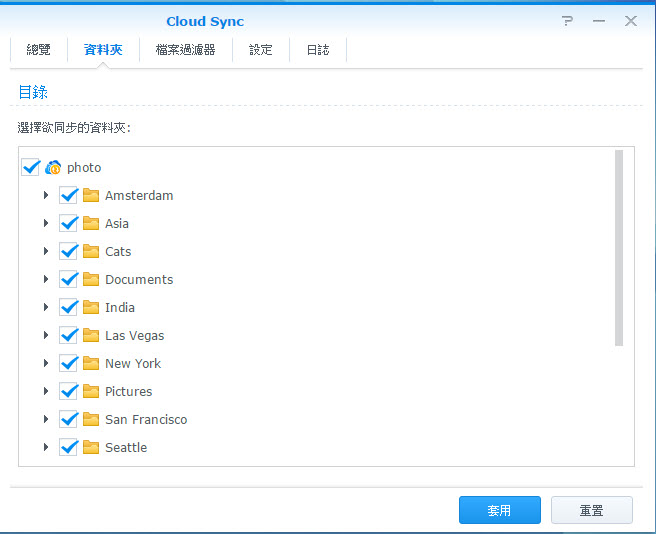Click the Las Vegas folder icon
The width and height of the screenshot is (656, 534).
[x=91, y=336]
